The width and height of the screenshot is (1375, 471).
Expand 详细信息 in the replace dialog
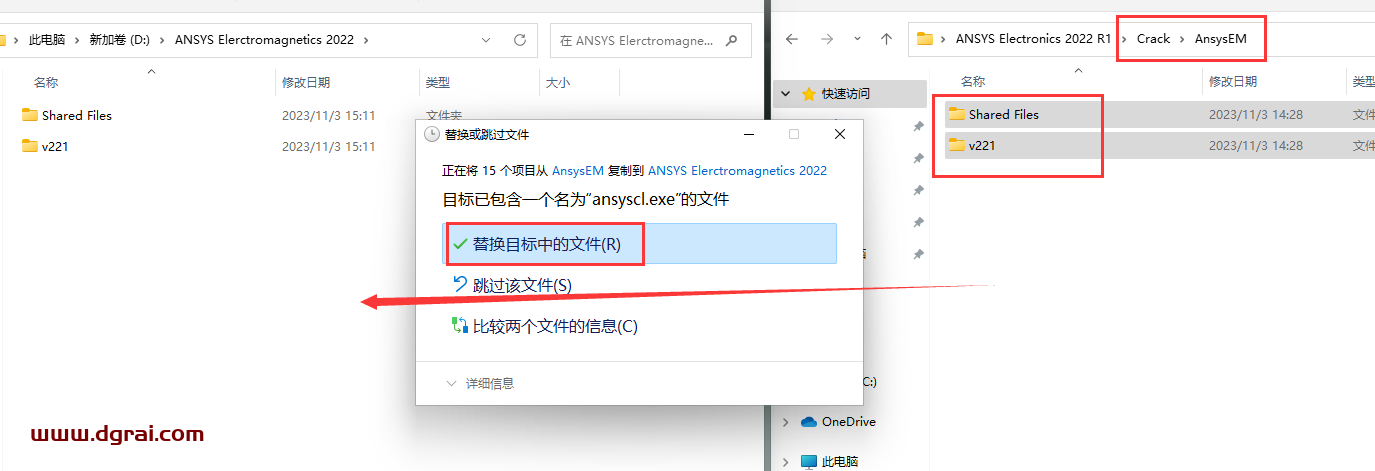(480, 383)
